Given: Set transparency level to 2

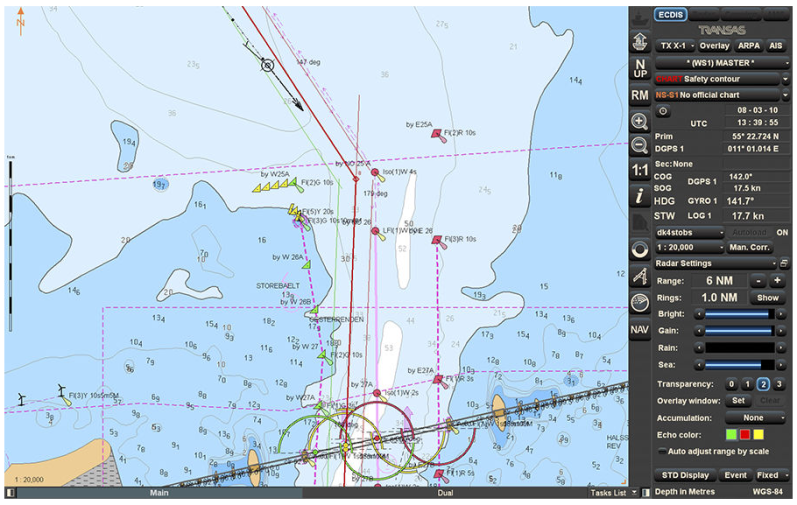Looking at the screenshot, I should (x=763, y=384).
